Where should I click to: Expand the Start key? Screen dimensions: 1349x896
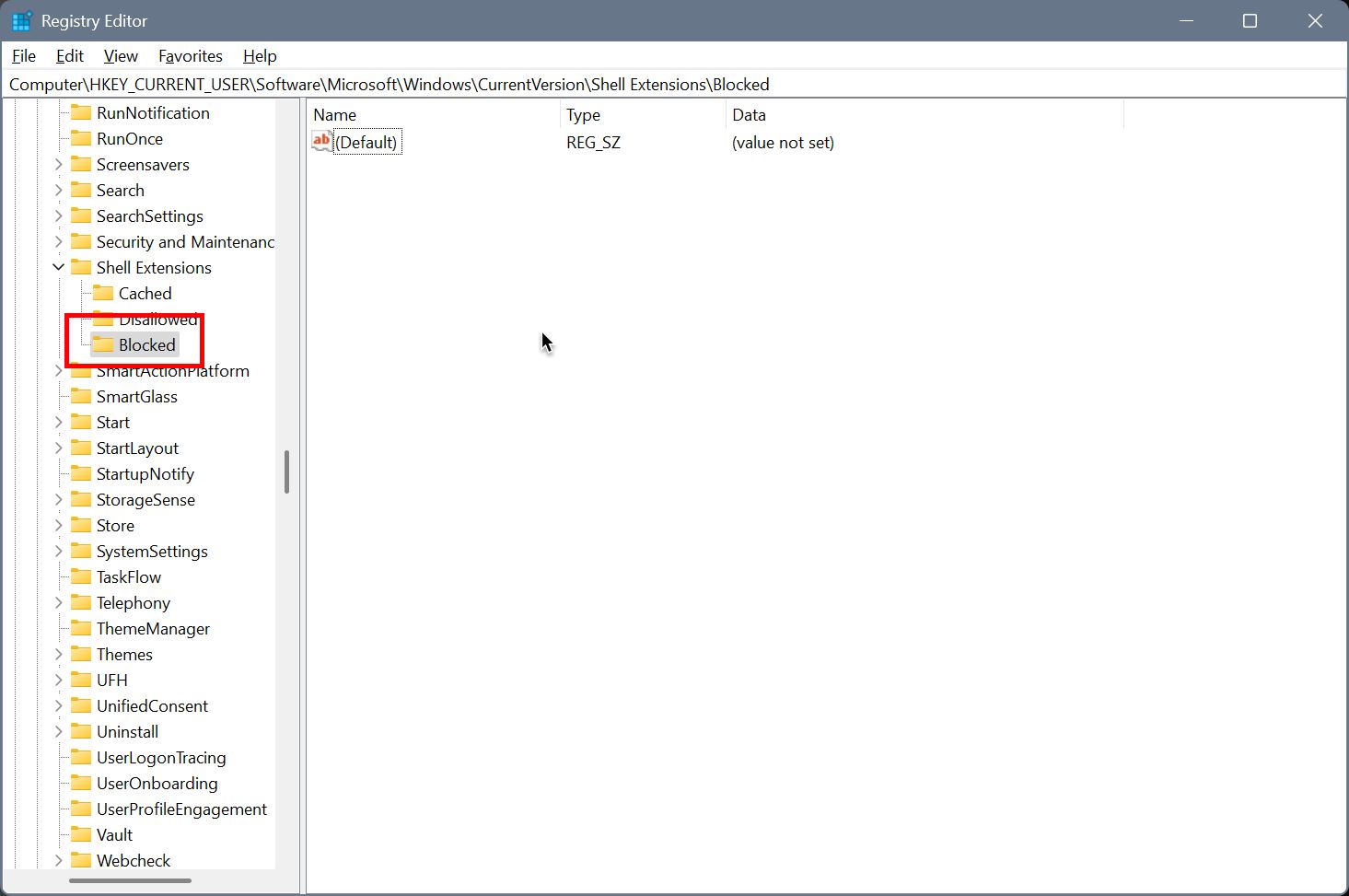pos(59,423)
